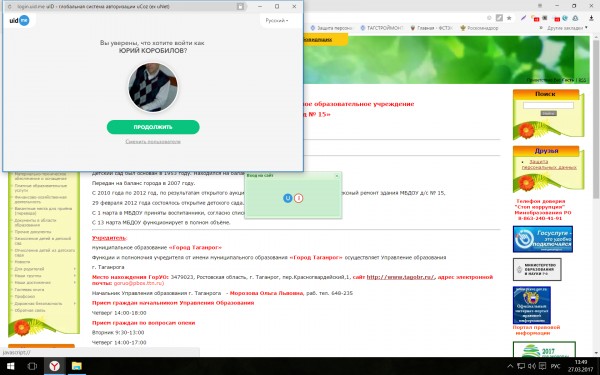
Task: Open the browser downloads arrow icon
Action: pos(591,18)
